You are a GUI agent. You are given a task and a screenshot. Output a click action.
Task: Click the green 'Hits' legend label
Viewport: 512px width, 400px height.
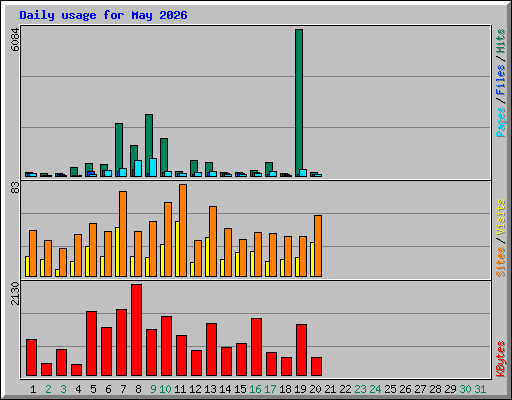[501, 41]
